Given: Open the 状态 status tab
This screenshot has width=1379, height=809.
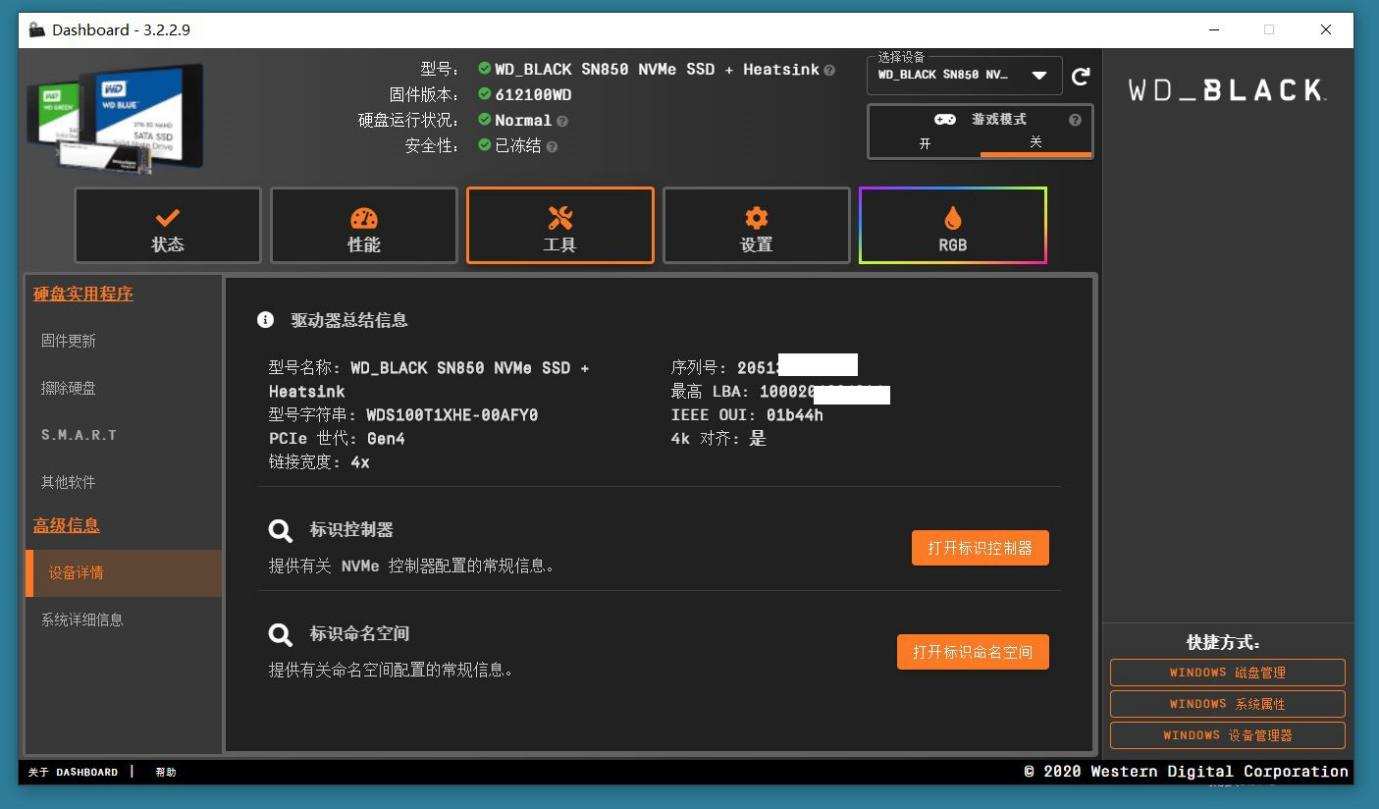Looking at the screenshot, I should pyautogui.click(x=168, y=225).
